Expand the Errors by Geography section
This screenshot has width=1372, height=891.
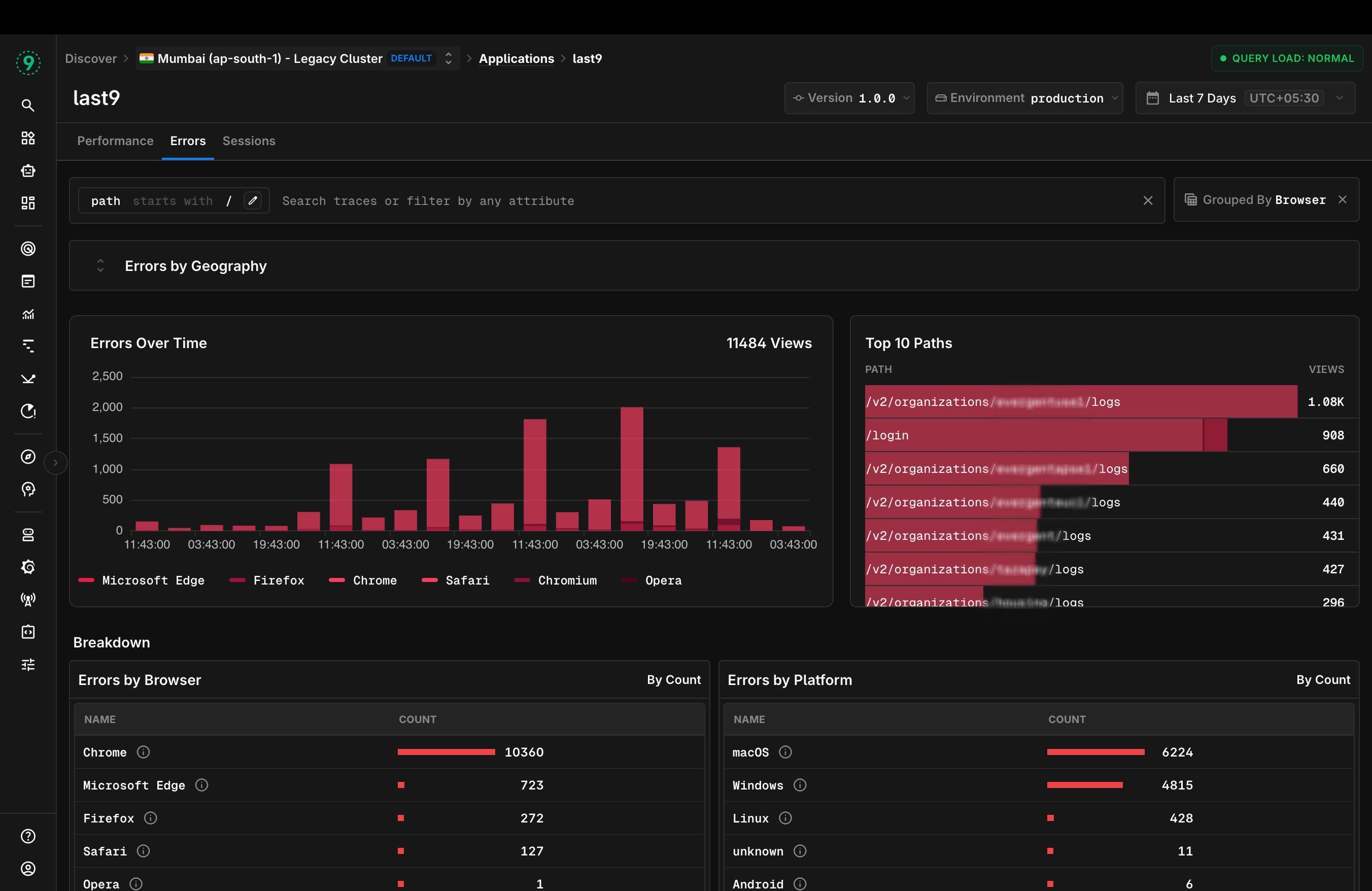(100, 266)
